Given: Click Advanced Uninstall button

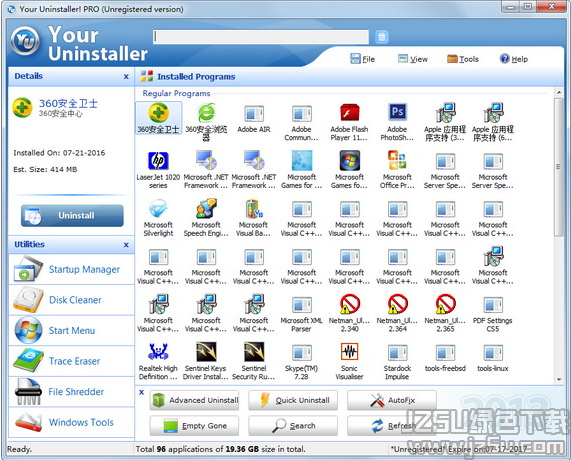Looking at the screenshot, I should point(194,400).
